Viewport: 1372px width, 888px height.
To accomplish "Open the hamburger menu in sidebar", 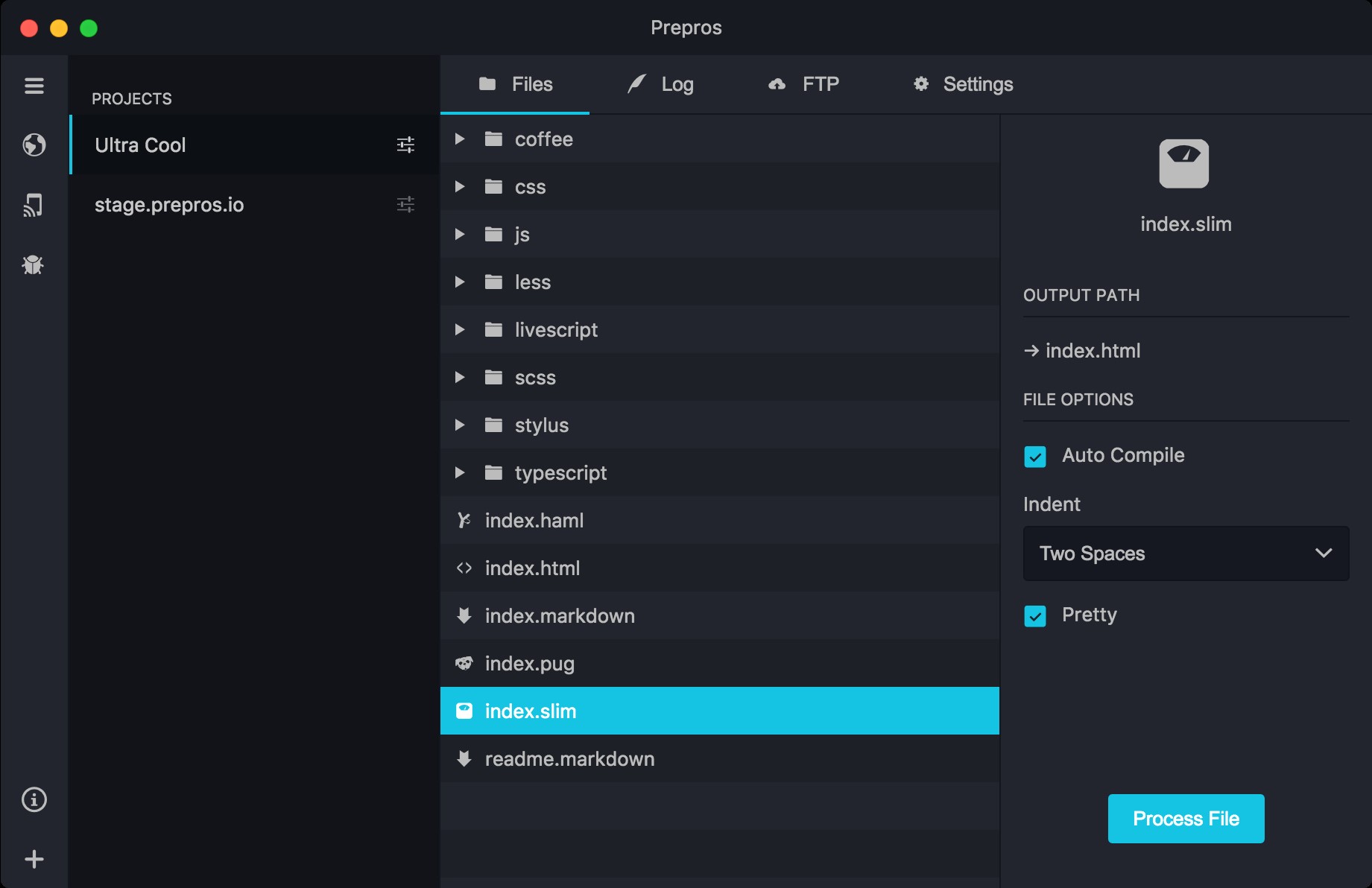I will coord(34,86).
